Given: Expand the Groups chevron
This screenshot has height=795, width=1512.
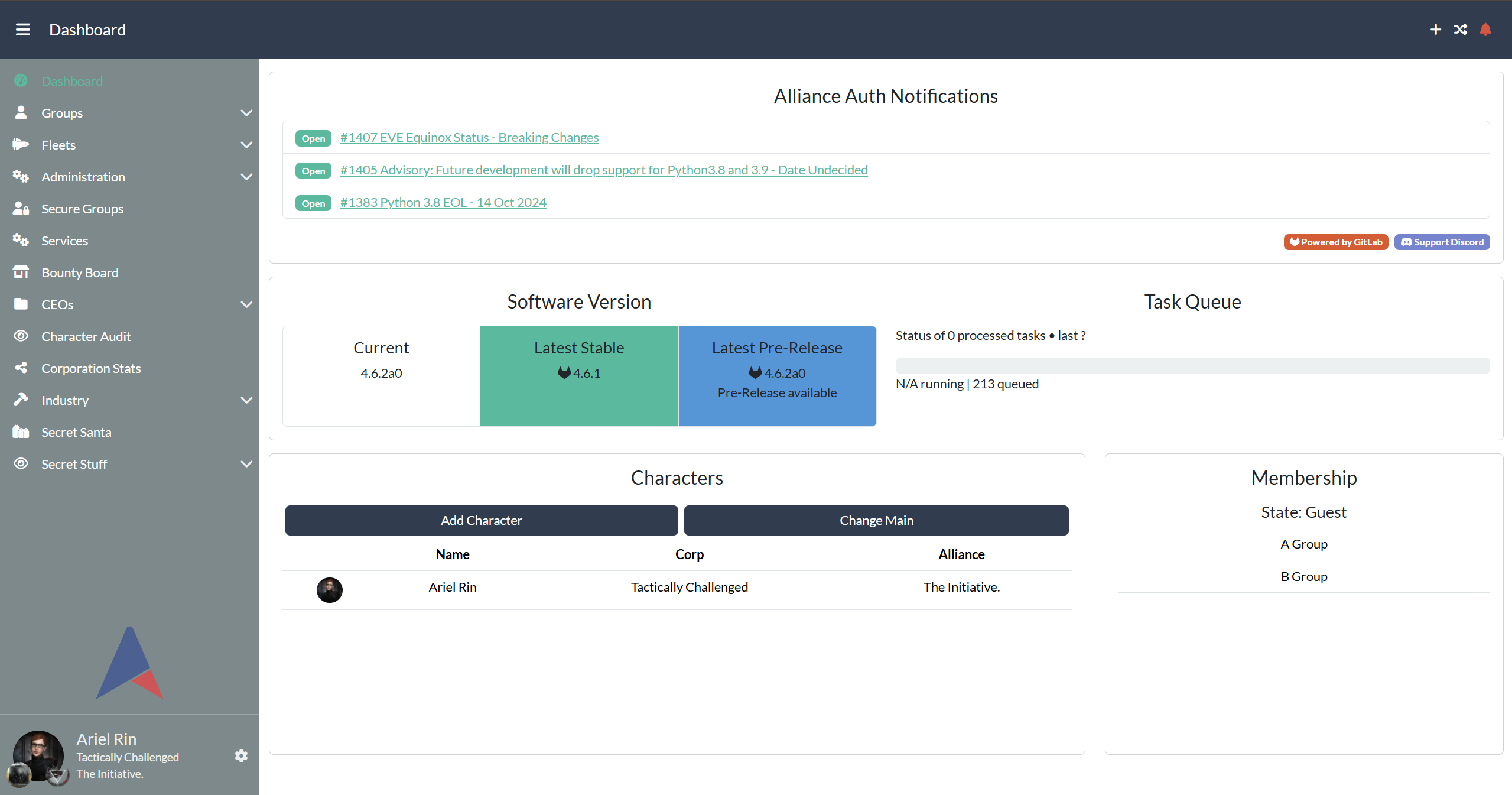Looking at the screenshot, I should 247,113.
